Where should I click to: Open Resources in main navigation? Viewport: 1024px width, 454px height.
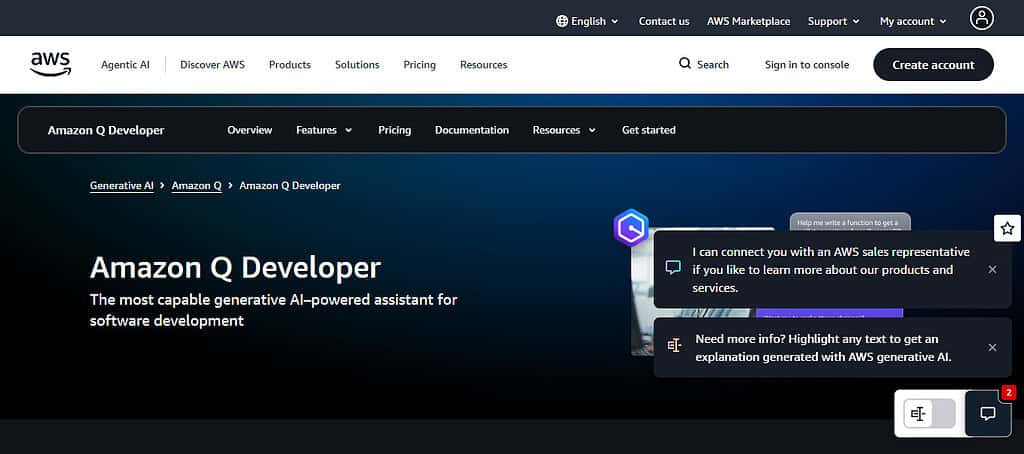(x=483, y=65)
